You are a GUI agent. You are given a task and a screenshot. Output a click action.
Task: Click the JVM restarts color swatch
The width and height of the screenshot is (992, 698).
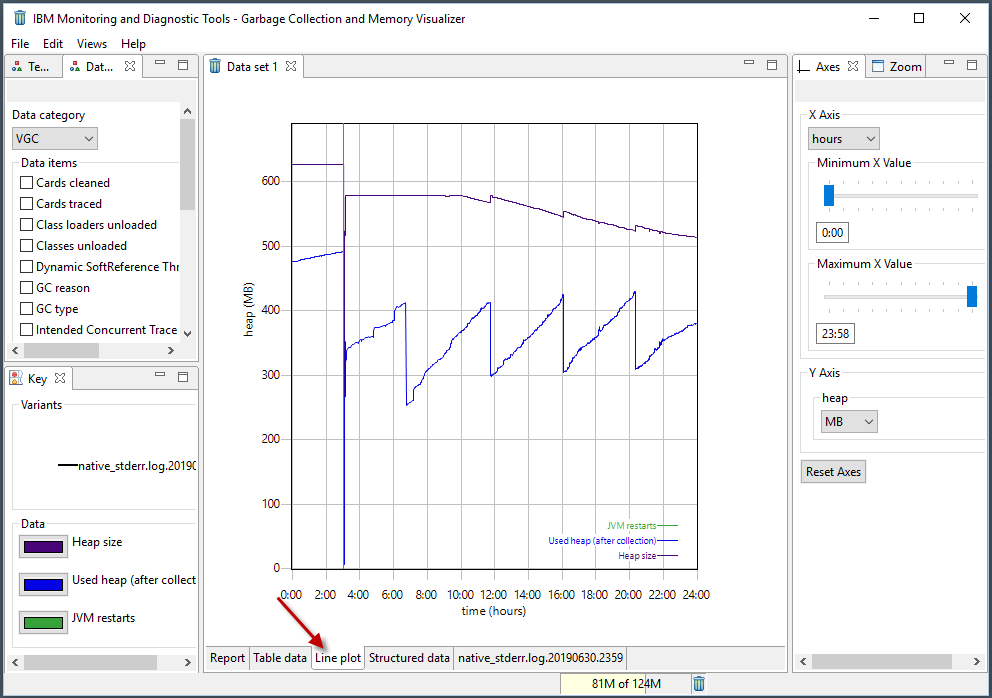(43, 623)
